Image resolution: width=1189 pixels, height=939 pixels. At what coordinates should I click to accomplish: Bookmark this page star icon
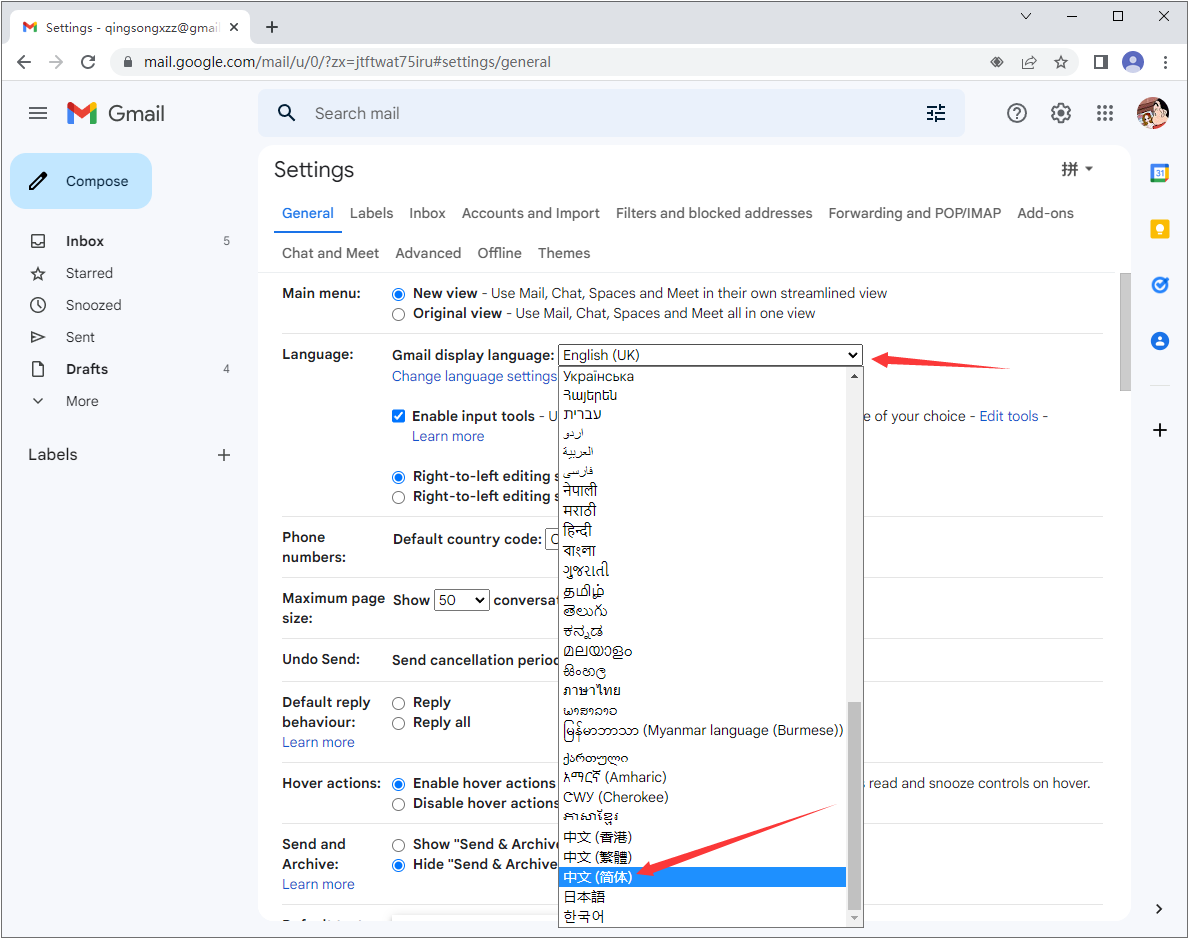click(1061, 62)
